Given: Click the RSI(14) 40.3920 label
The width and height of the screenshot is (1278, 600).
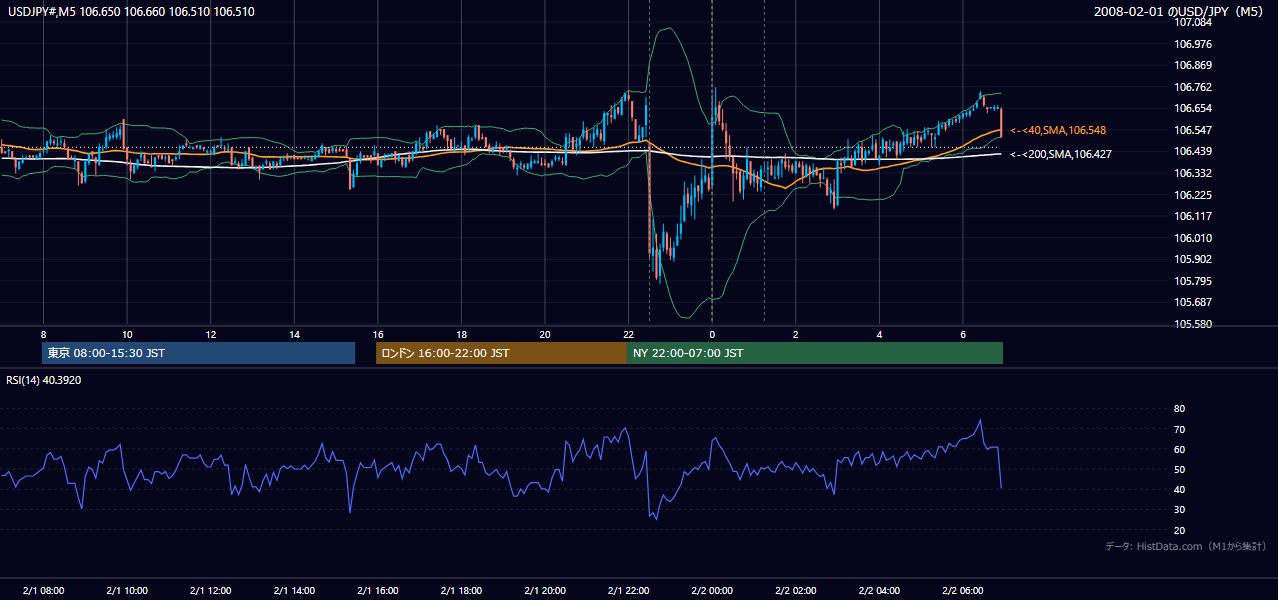Looking at the screenshot, I should tap(43, 379).
